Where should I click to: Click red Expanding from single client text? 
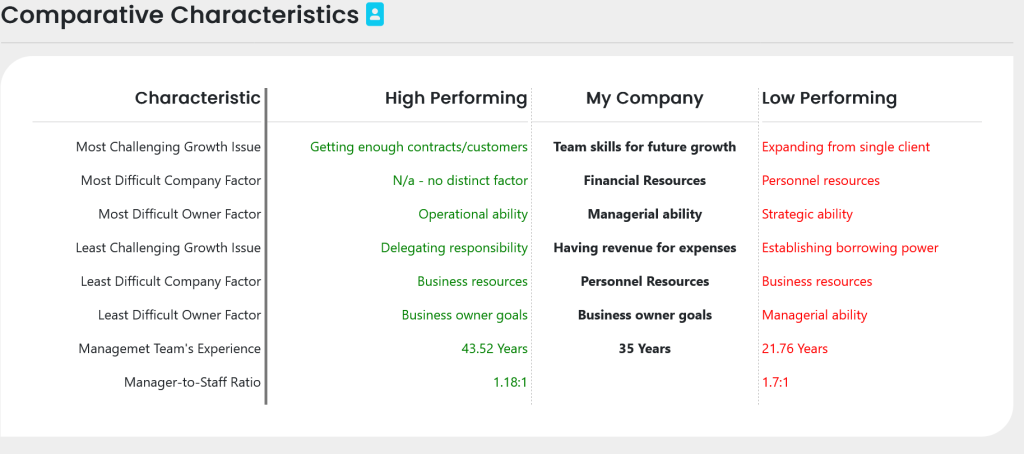tap(846, 147)
